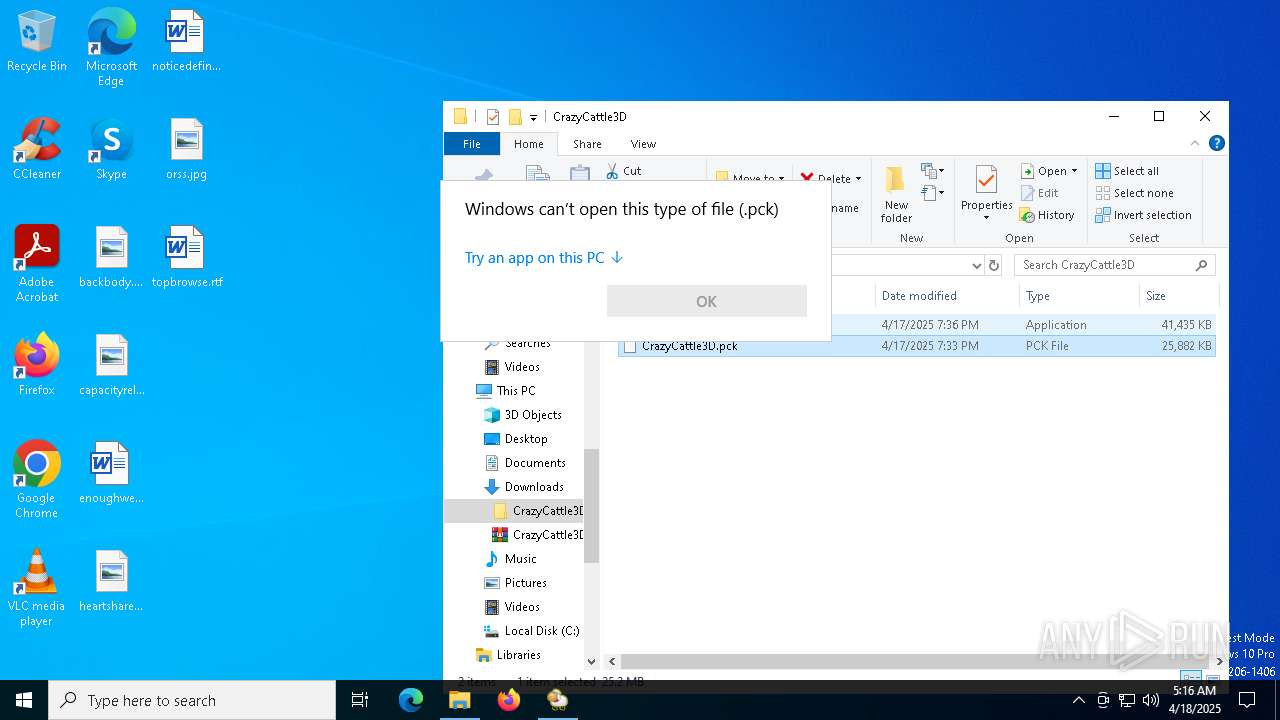Click the refresh button beside address bar
The width and height of the screenshot is (1280, 720).
[994, 265]
